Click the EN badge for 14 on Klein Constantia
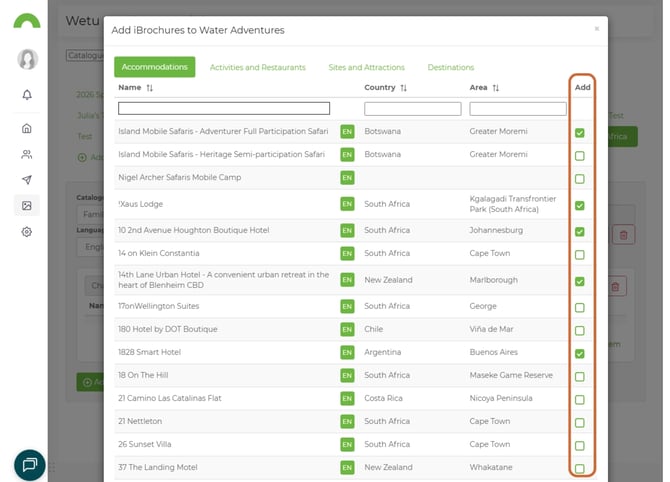The height and width of the screenshot is (482, 670). tap(347, 253)
